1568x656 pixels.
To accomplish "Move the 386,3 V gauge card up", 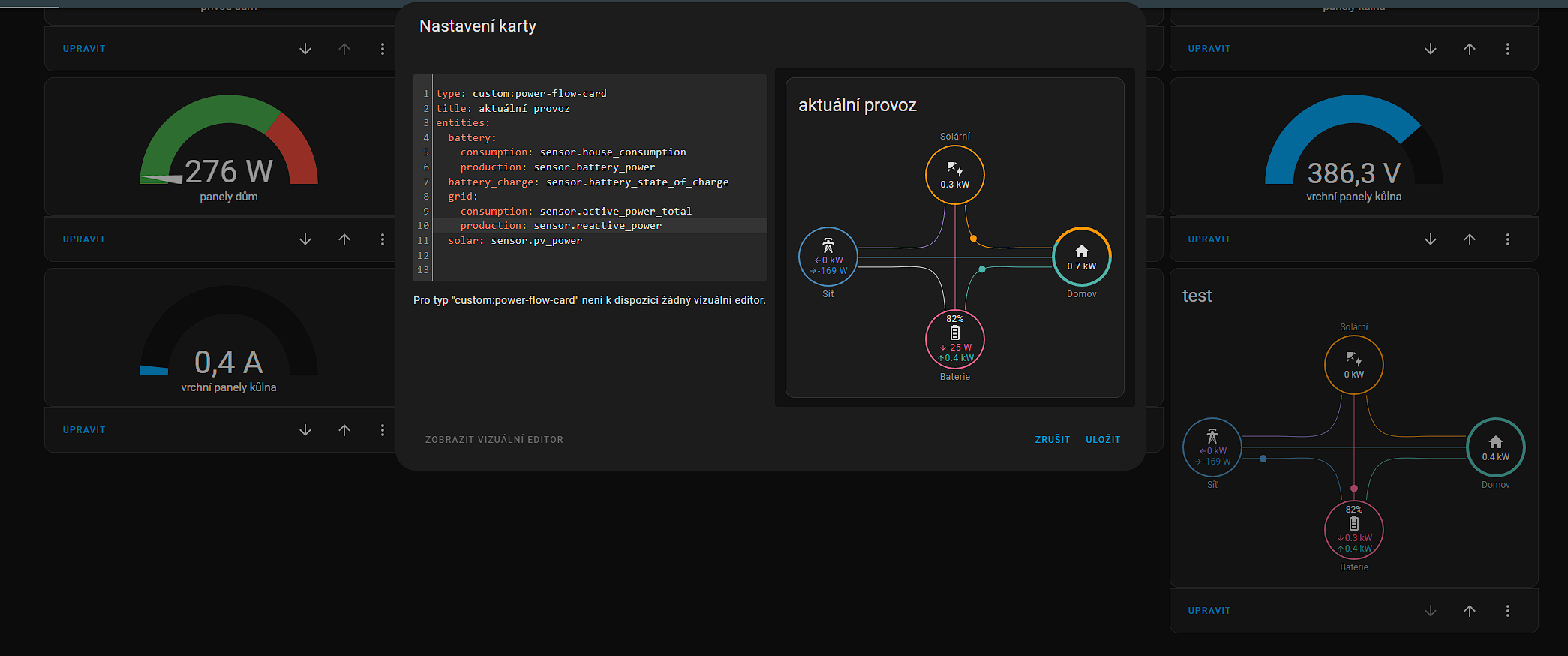I will click(x=1470, y=239).
